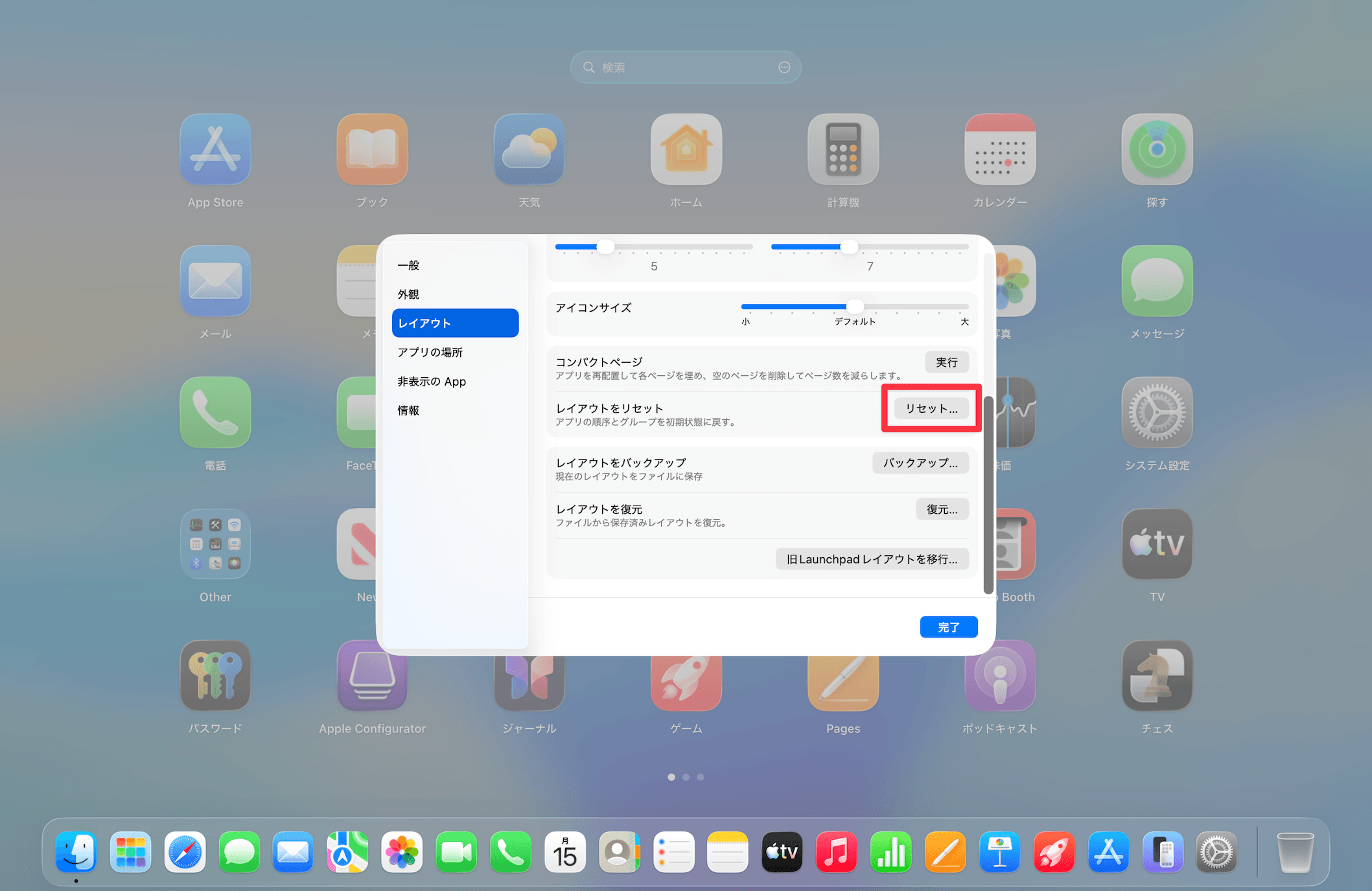Open Reminders in the Dock
Viewport: 1372px width, 891px height.
click(673, 852)
